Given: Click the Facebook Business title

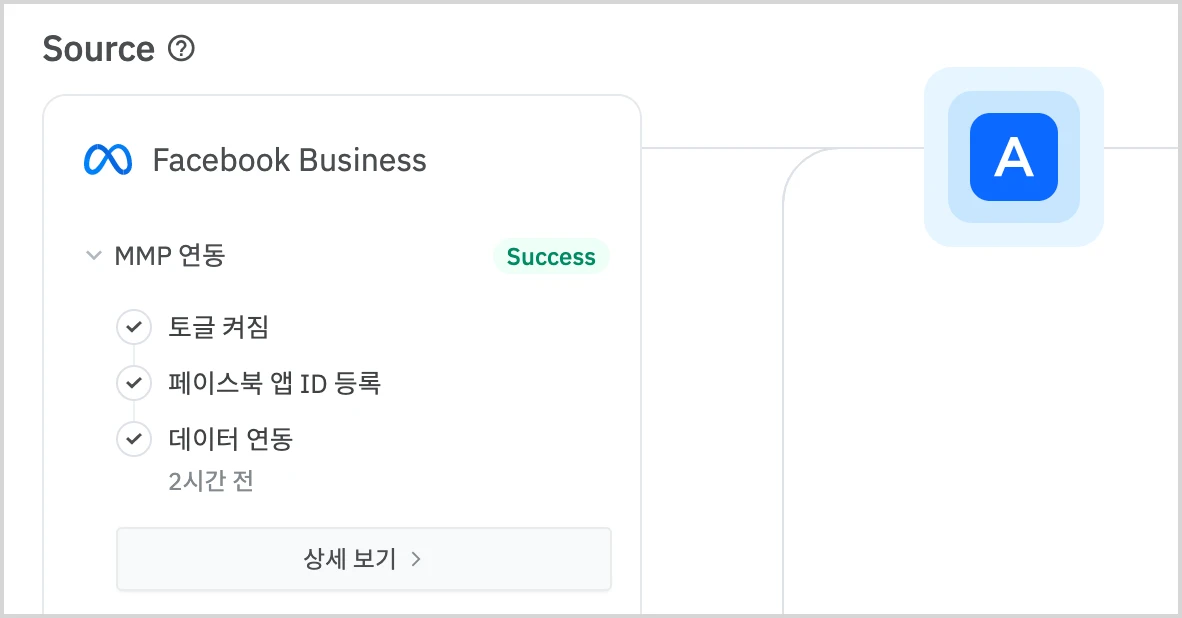Looking at the screenshot, I should (289, 160).
